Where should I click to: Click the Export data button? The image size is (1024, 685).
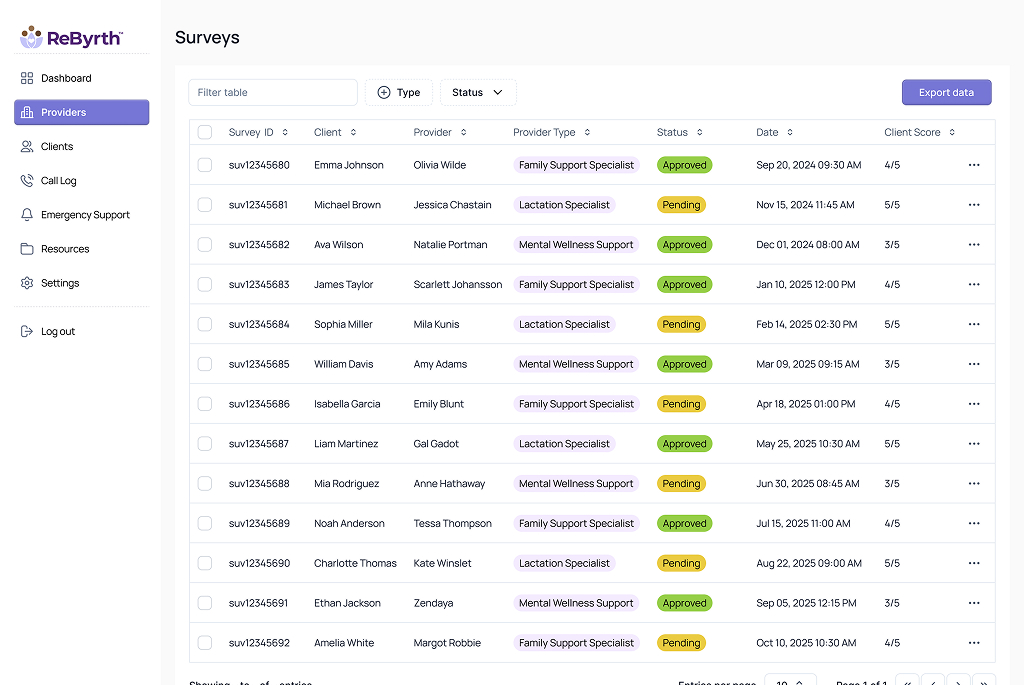click(x=946, y=92)
